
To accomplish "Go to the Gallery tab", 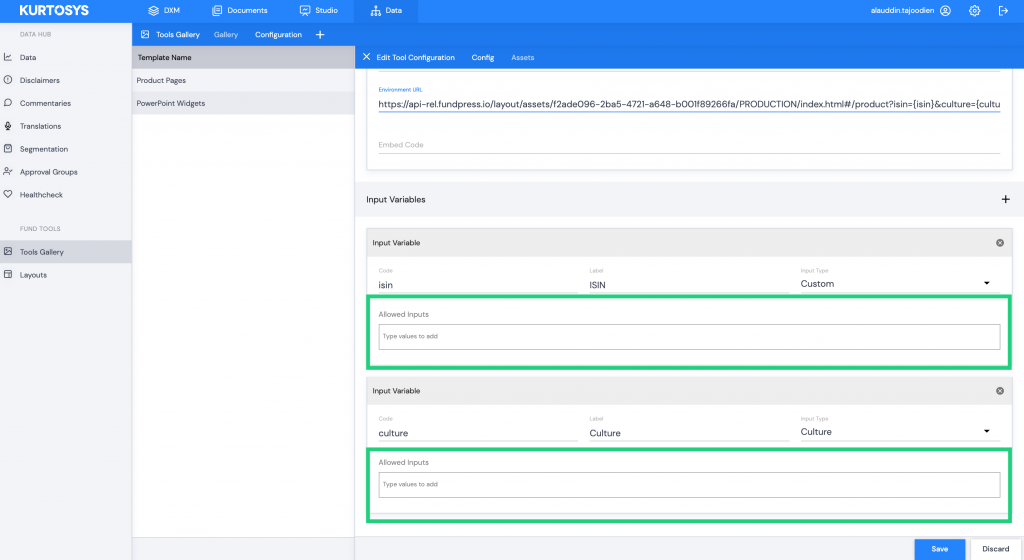I will point(225,34).
